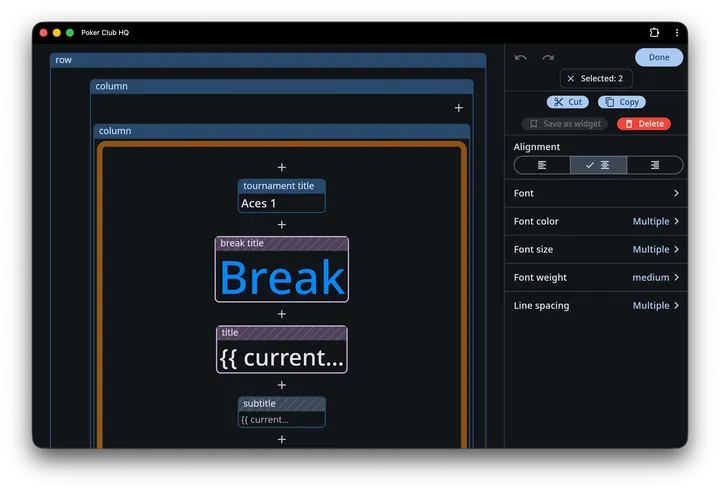This screenshot has width=720, height=491.
Task: Click the redo arrow icon
Action: 548,57
